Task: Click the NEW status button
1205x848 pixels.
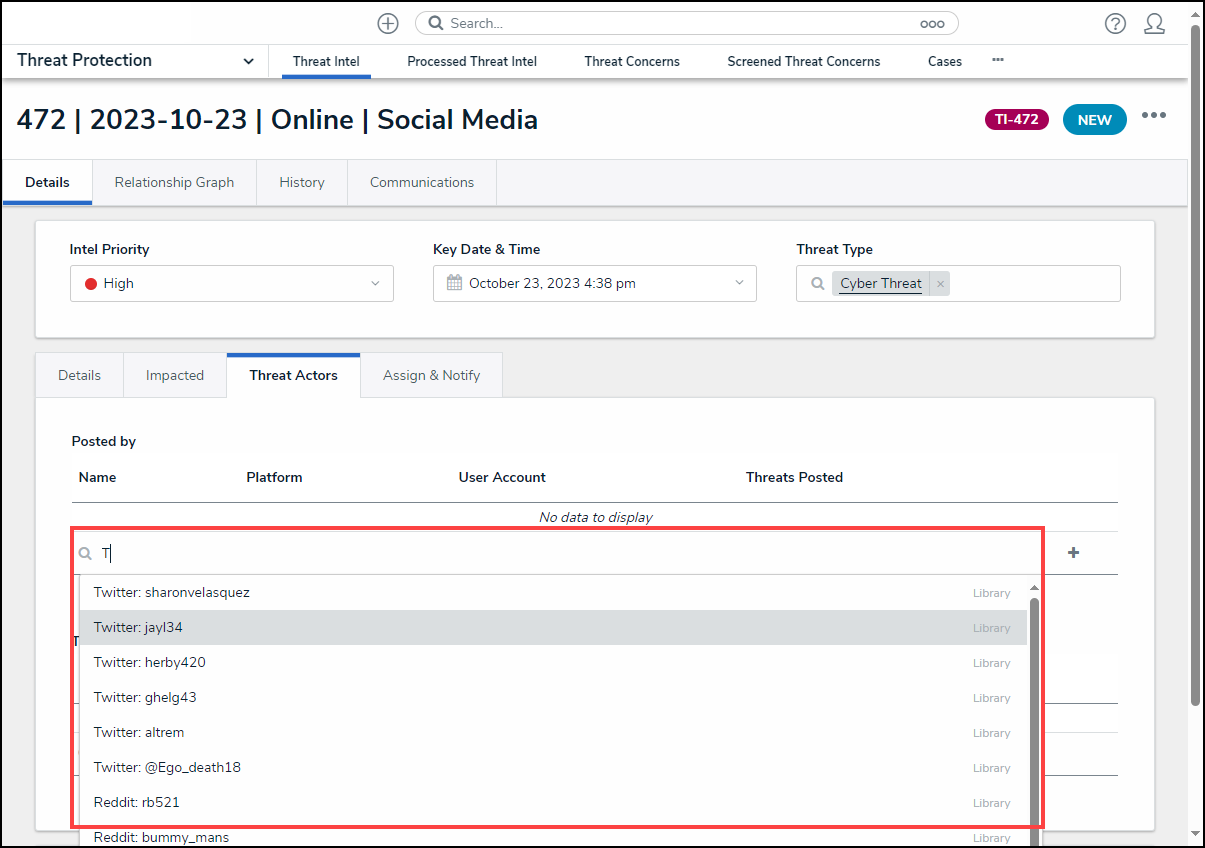Action: pos(1094,120)
